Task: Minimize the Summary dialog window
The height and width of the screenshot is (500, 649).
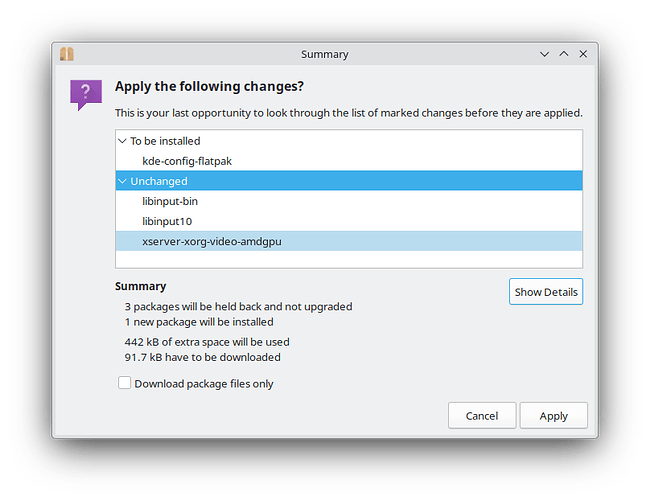Action: point(544,54)
